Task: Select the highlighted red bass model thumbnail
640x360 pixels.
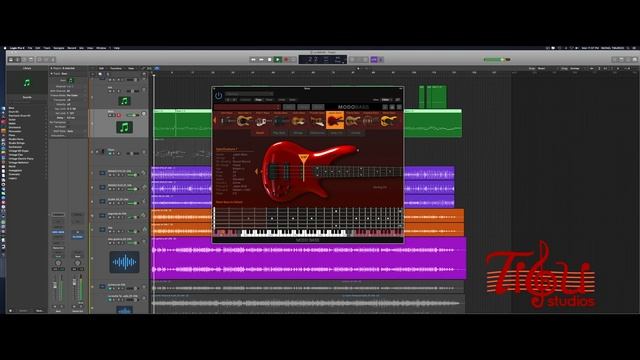Action: (x=335, y=120)
